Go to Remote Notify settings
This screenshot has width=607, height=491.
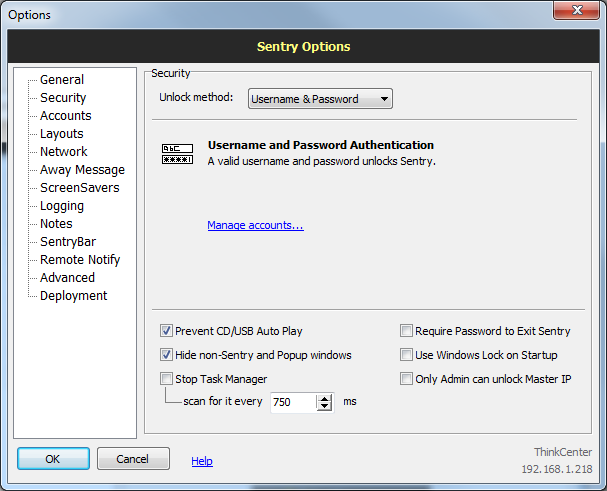[80, 260]
